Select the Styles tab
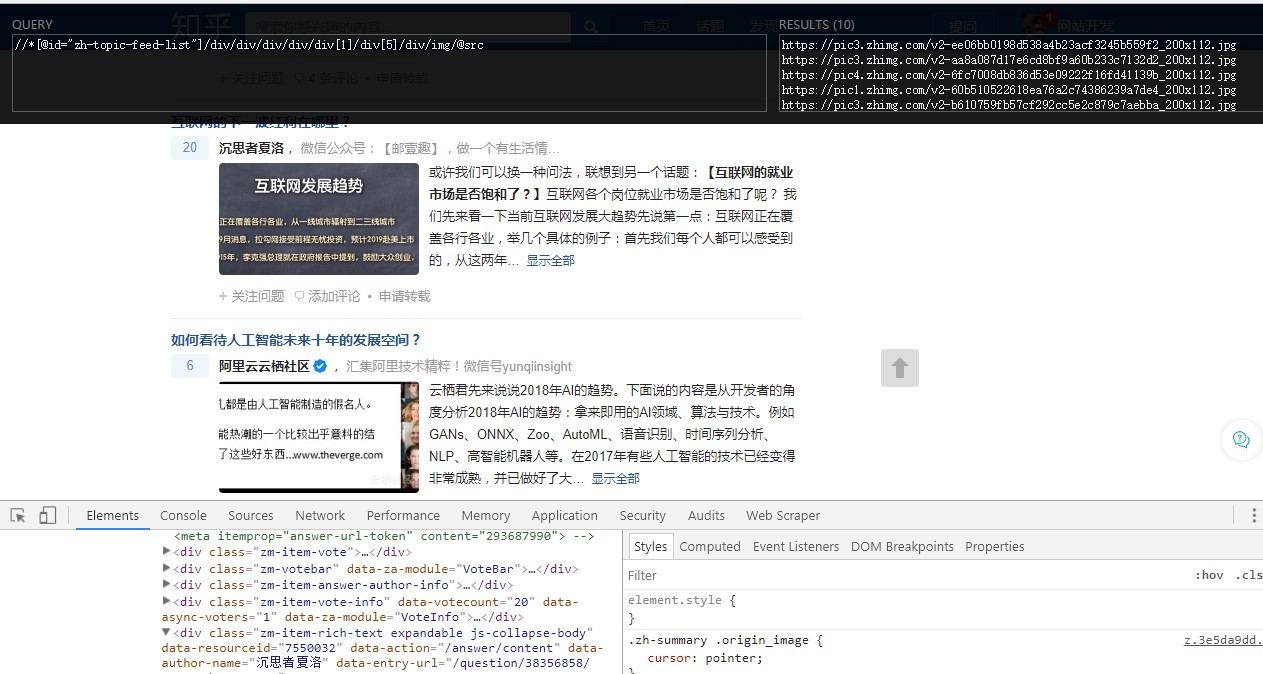The height and width of the screenshot is (674, 1263). tap(650, 546)
